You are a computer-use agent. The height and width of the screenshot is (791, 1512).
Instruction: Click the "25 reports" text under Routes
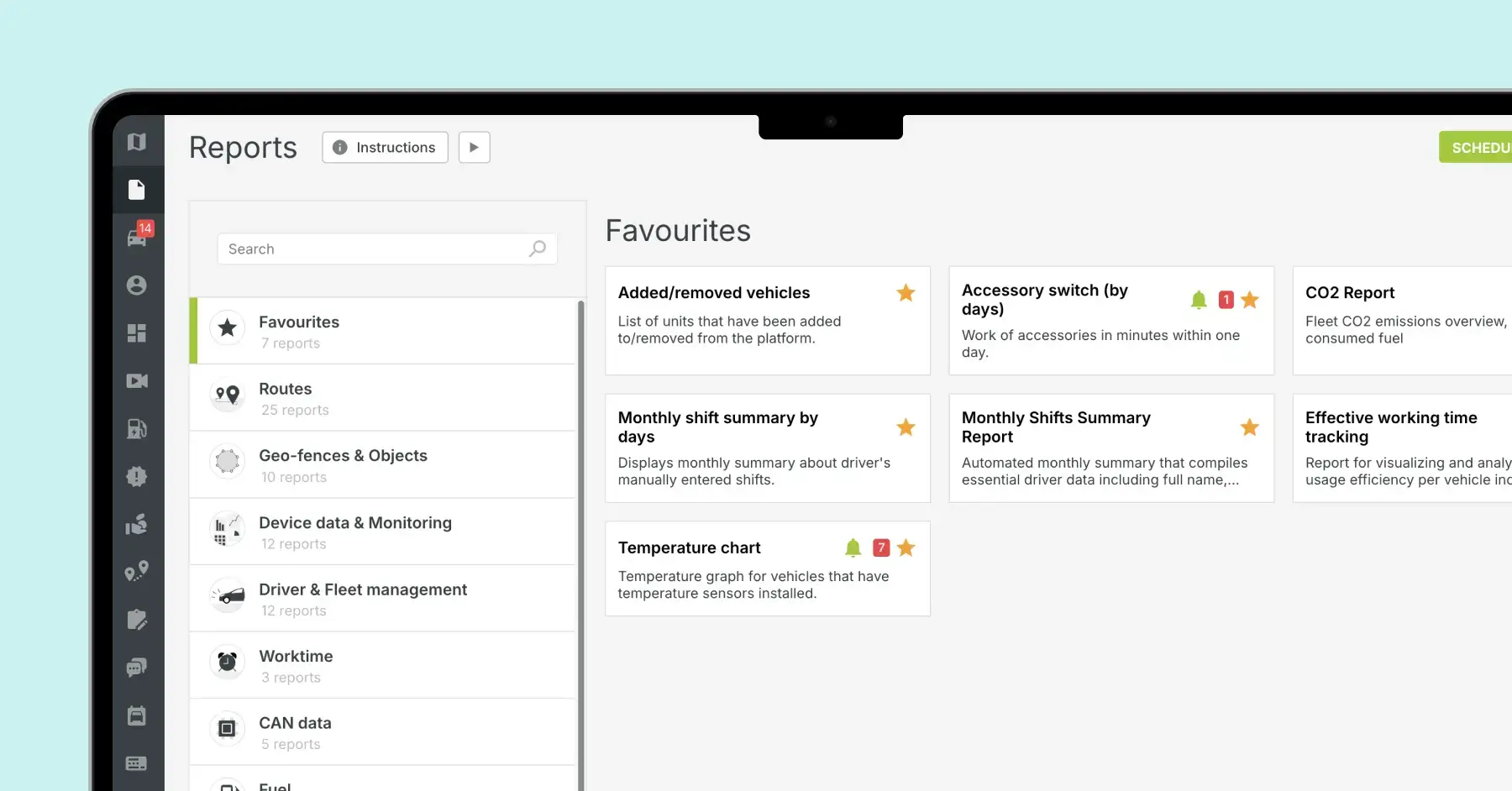point(295,410)
